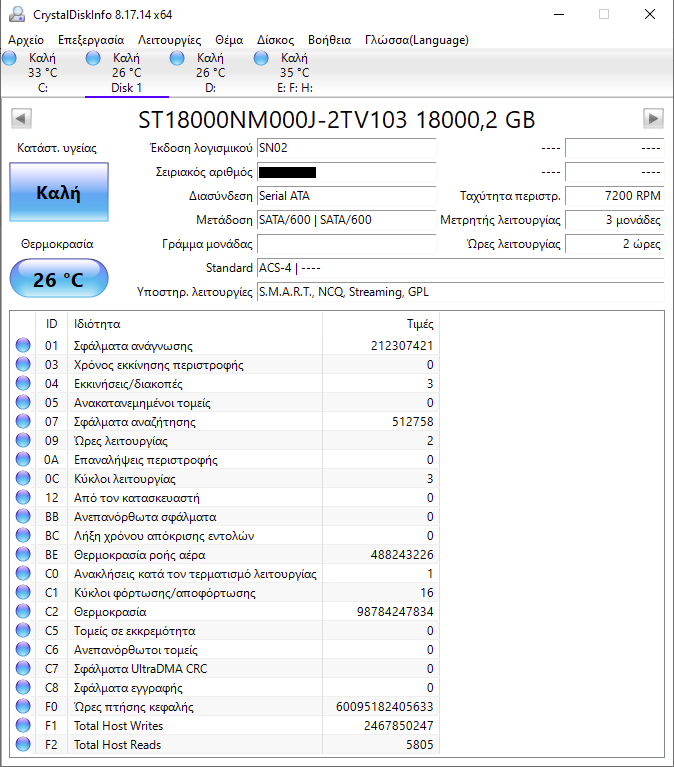Viewport: 674px width, 767px height.
Task: Click the Τιμές column header
Action: click(381, 324)
